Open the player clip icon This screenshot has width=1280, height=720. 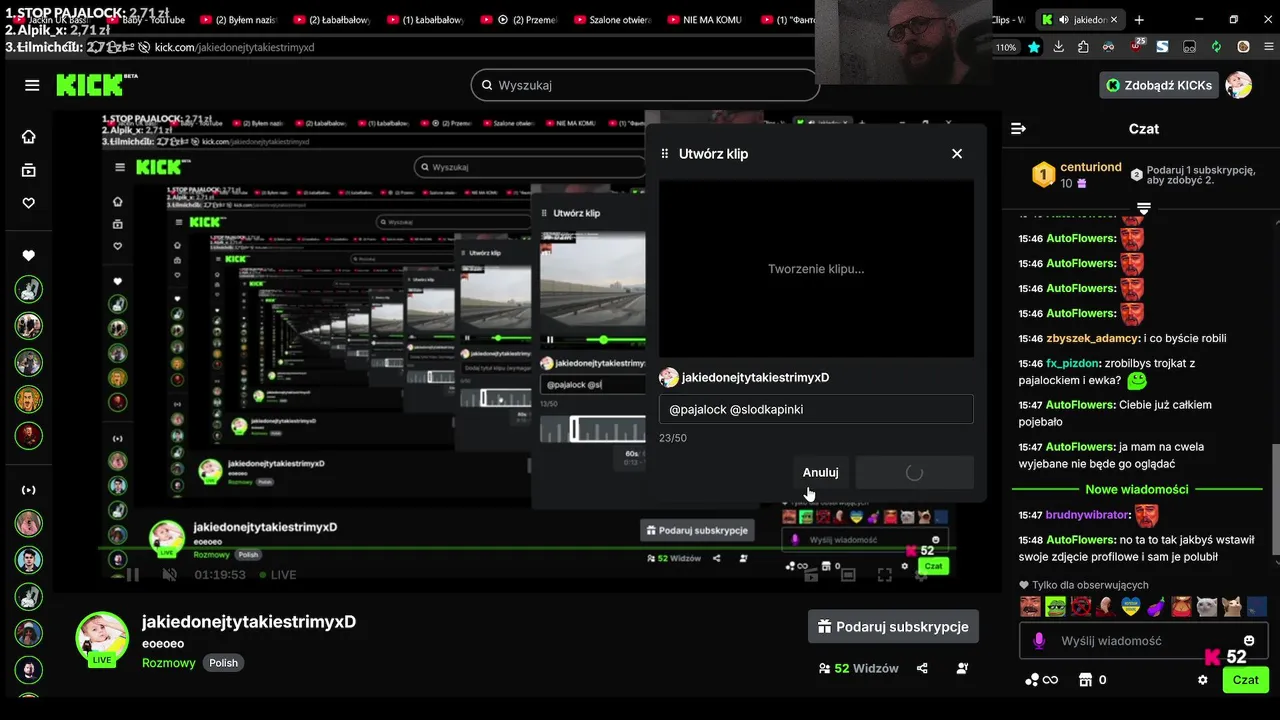(811, 575)
